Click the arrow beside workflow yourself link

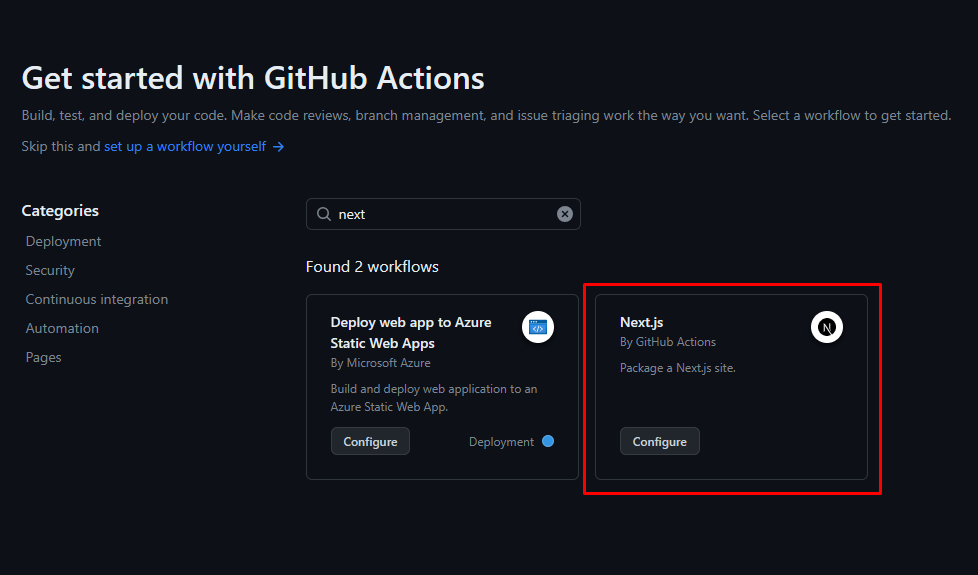[x=279, y=147]
